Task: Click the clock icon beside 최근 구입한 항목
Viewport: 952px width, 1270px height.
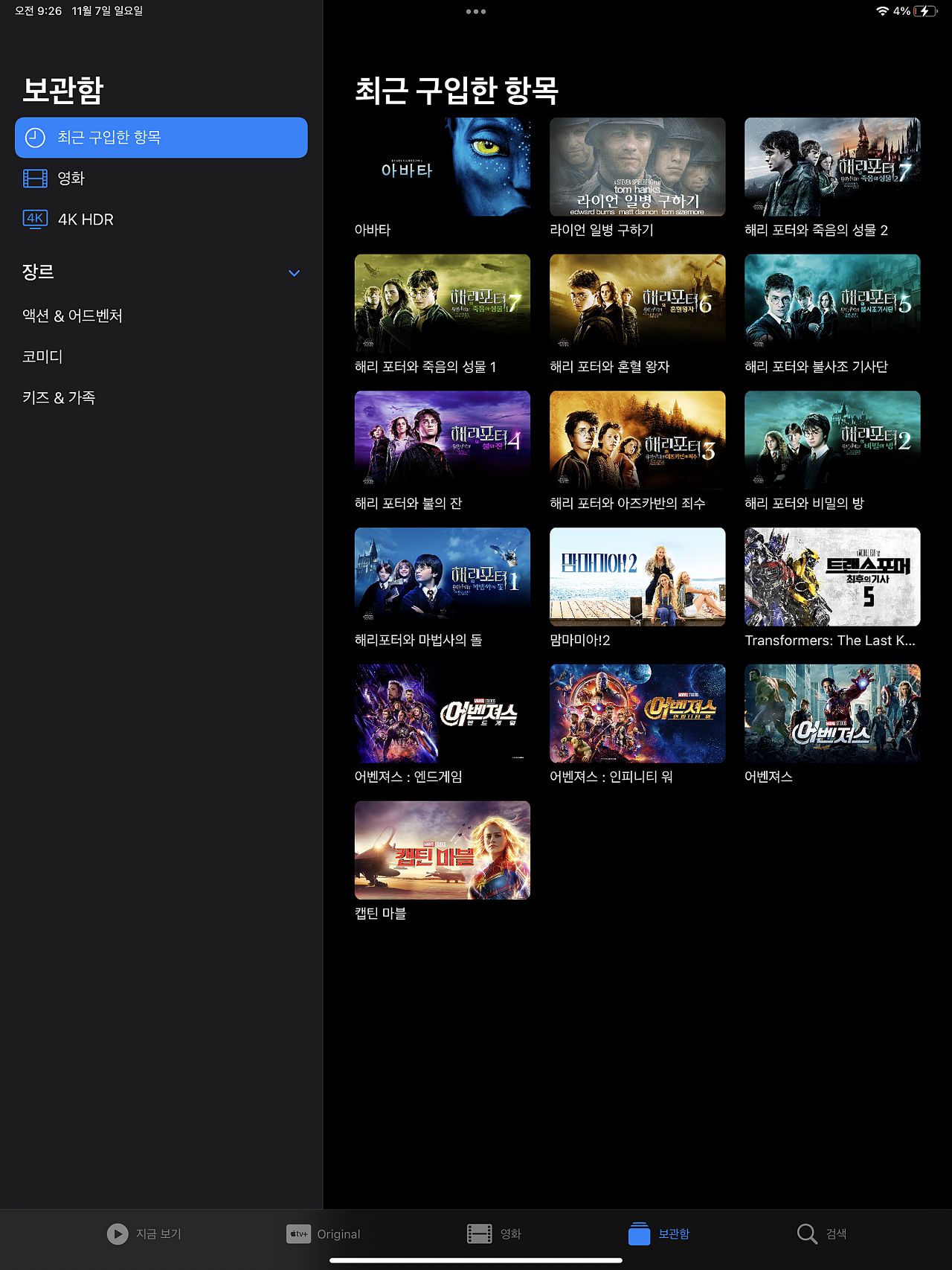Action: pos(35,138)
